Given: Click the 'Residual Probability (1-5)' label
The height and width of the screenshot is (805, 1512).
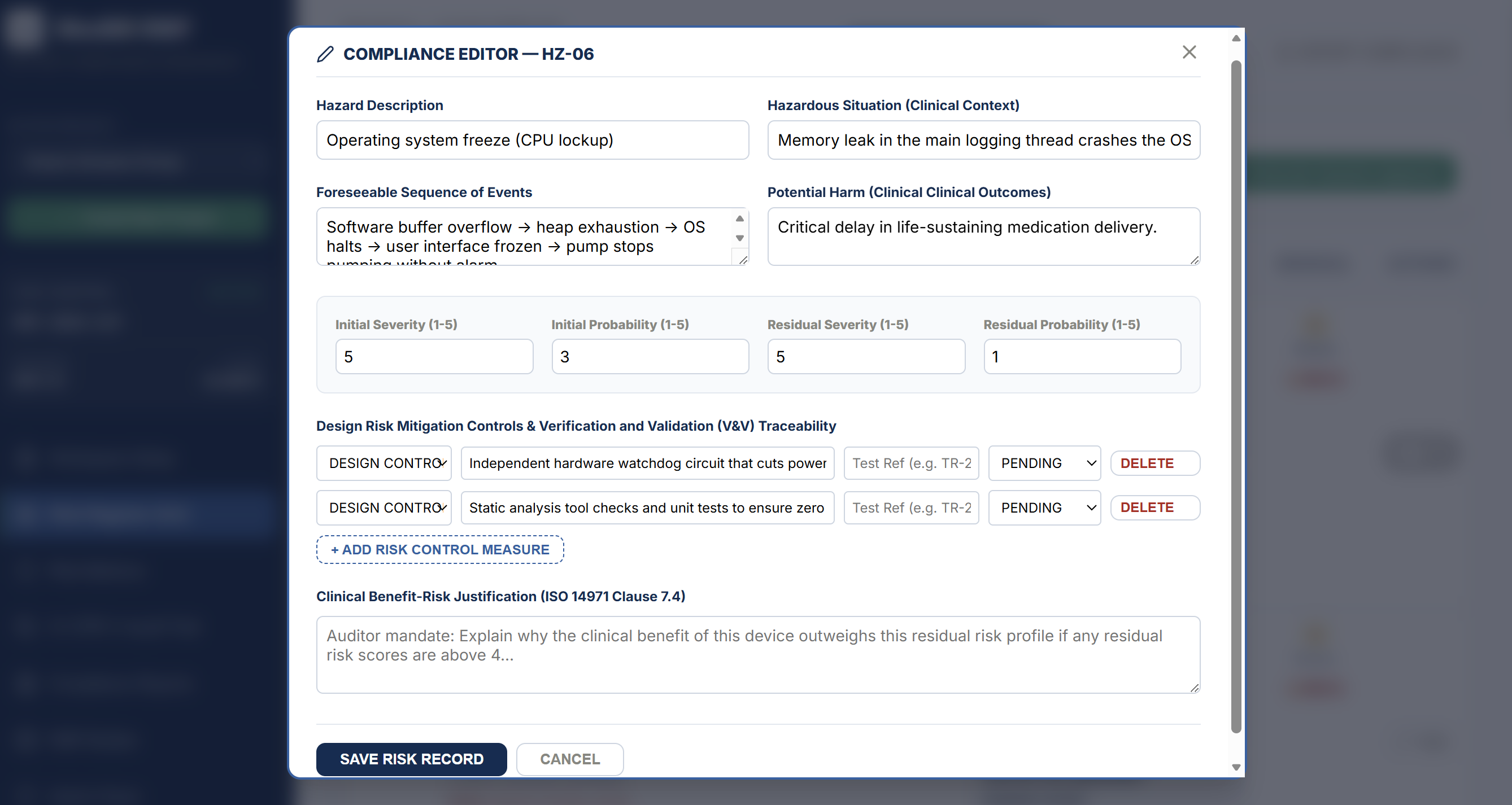Looking at the screenshot, I should coord(1062,325).
